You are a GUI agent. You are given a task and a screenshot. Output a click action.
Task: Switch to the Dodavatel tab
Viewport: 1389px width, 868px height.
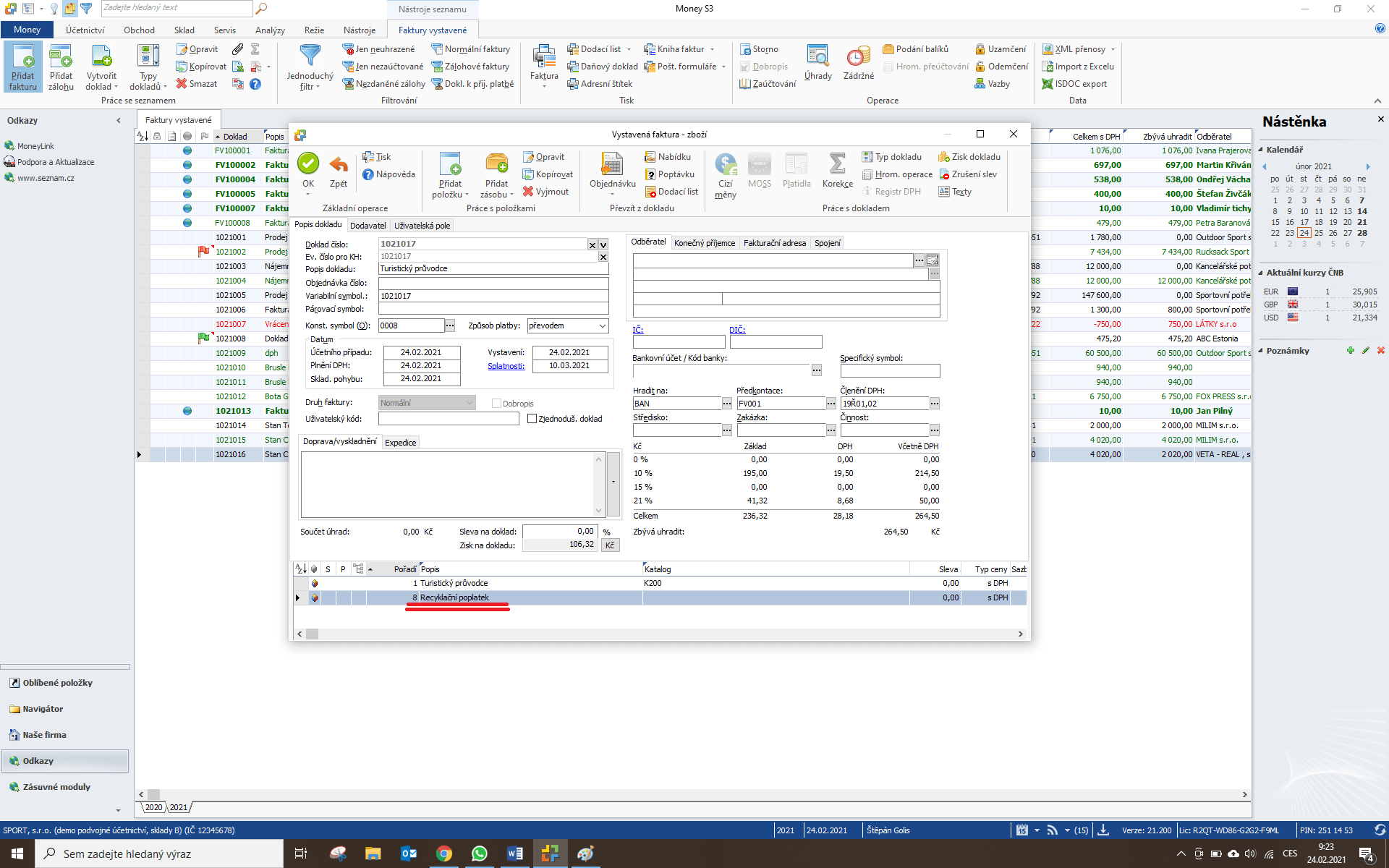368,226
